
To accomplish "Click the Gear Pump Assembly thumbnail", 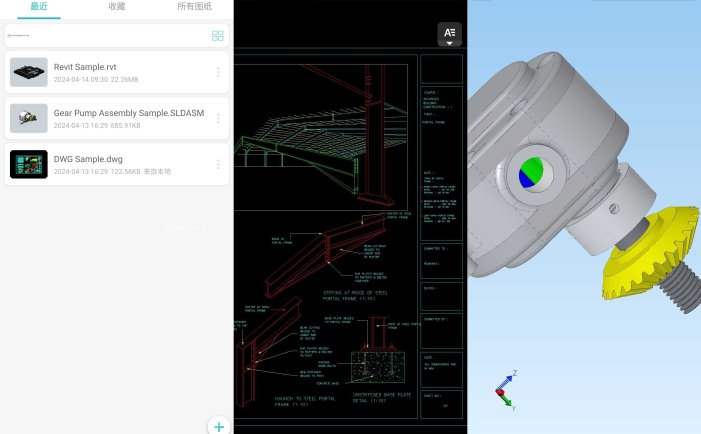I will coord(29,119).
